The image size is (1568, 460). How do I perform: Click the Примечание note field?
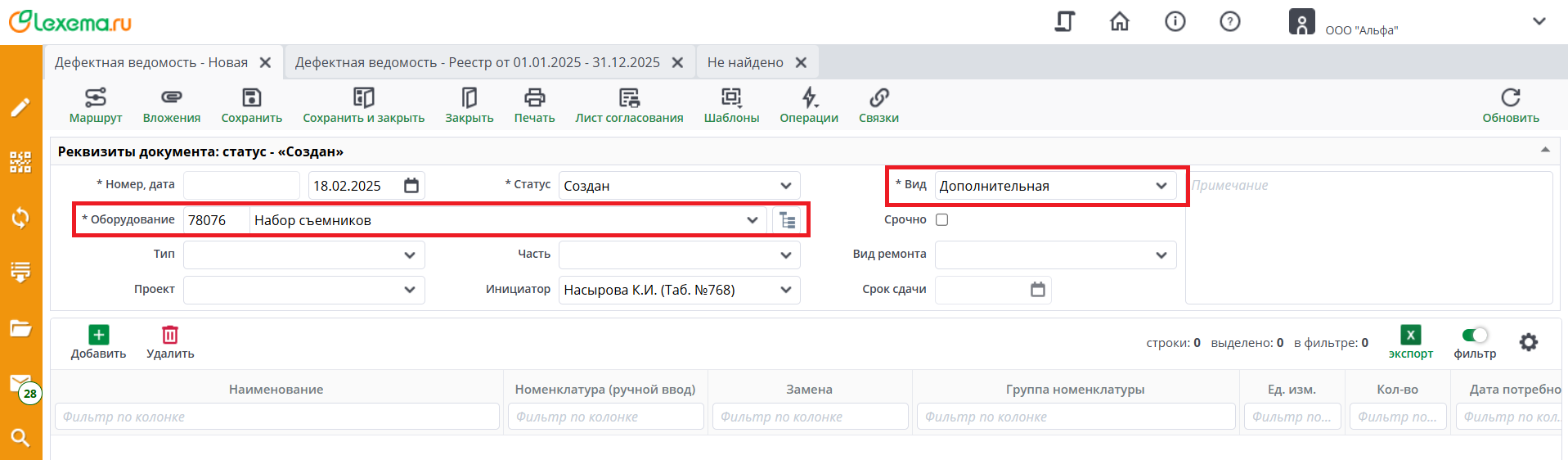pos(1368,237)
